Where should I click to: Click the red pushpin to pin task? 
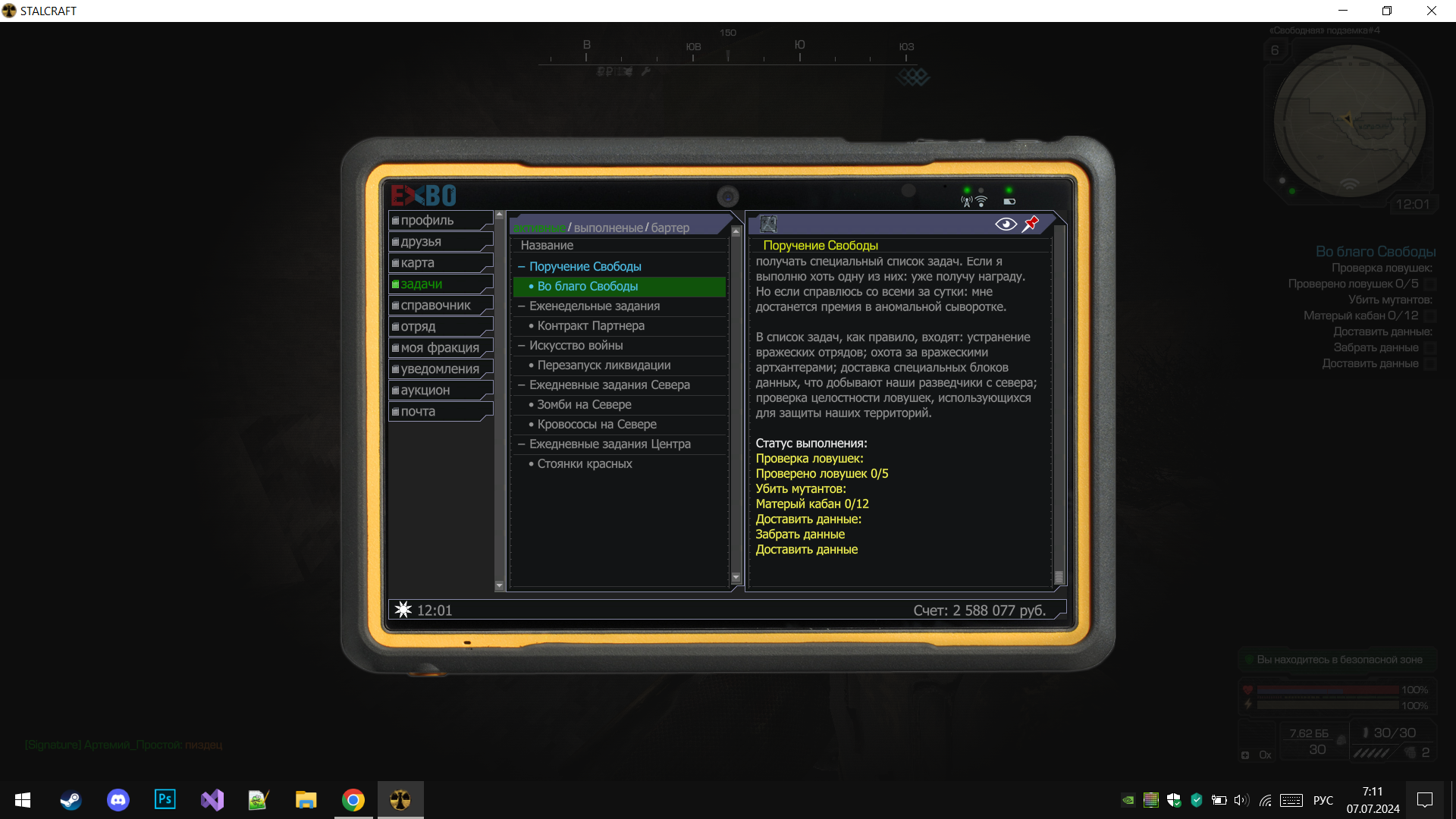click(1031, 224)
